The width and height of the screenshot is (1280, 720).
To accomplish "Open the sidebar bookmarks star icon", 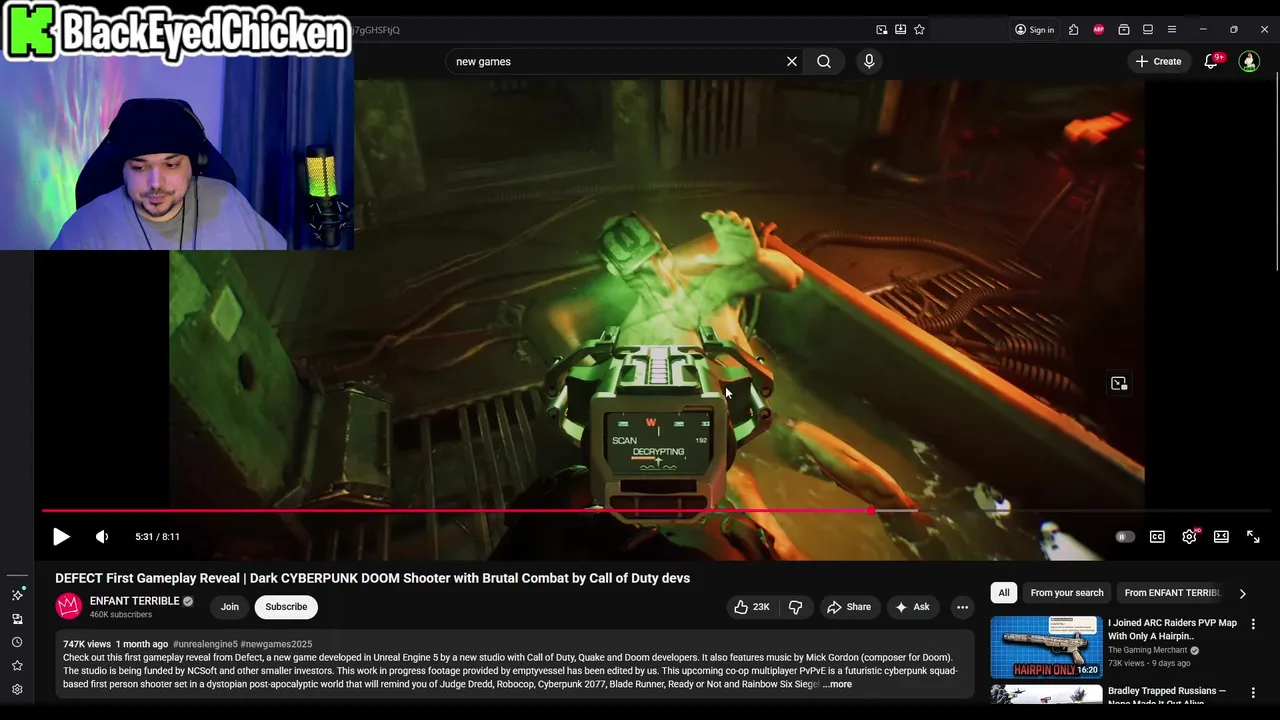I will coord(17,665).
